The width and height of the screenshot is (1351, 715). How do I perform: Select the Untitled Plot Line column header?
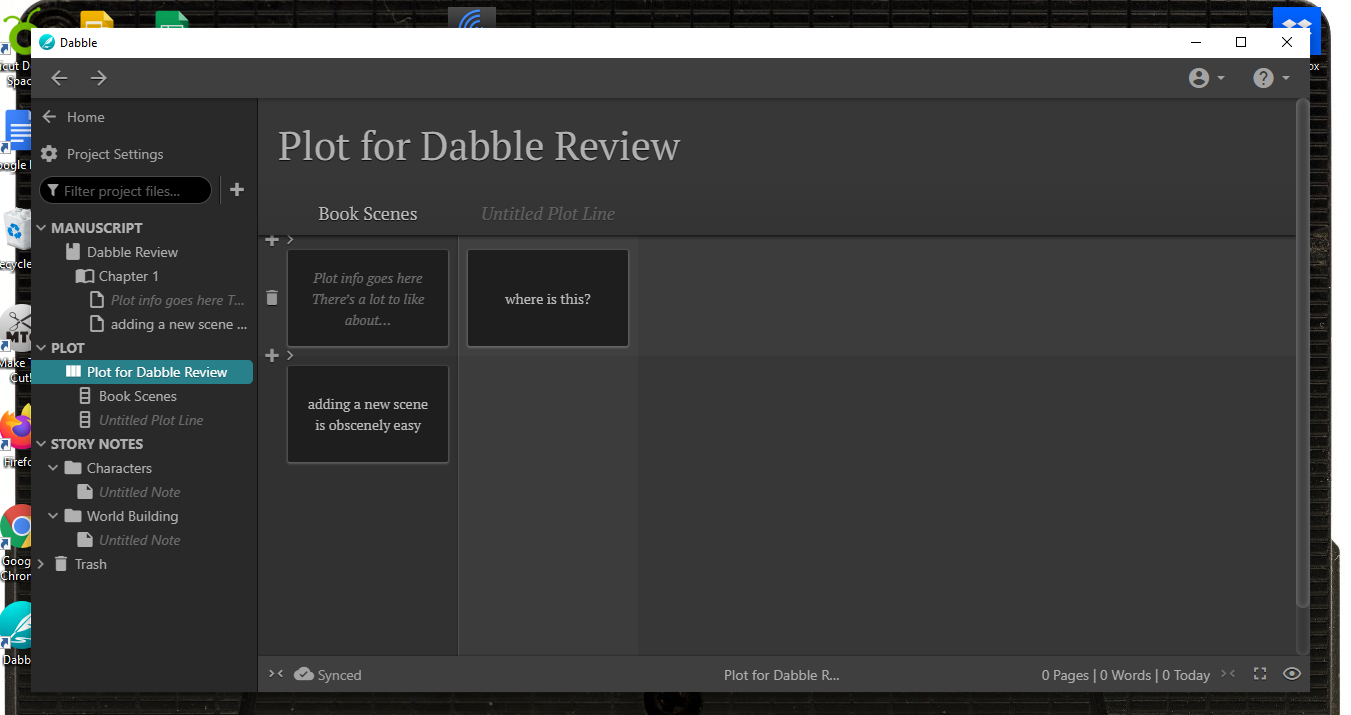pyautogui.click(x=547, y=214)
